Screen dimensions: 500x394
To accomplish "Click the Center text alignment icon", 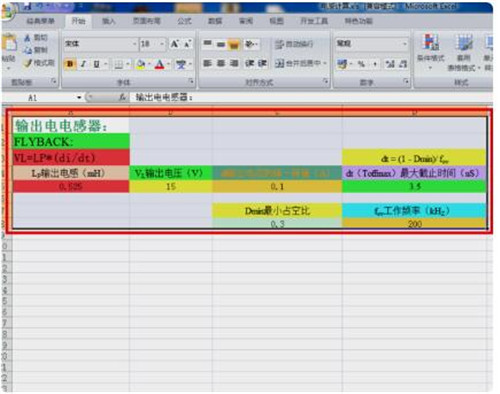I will [221, 63].
